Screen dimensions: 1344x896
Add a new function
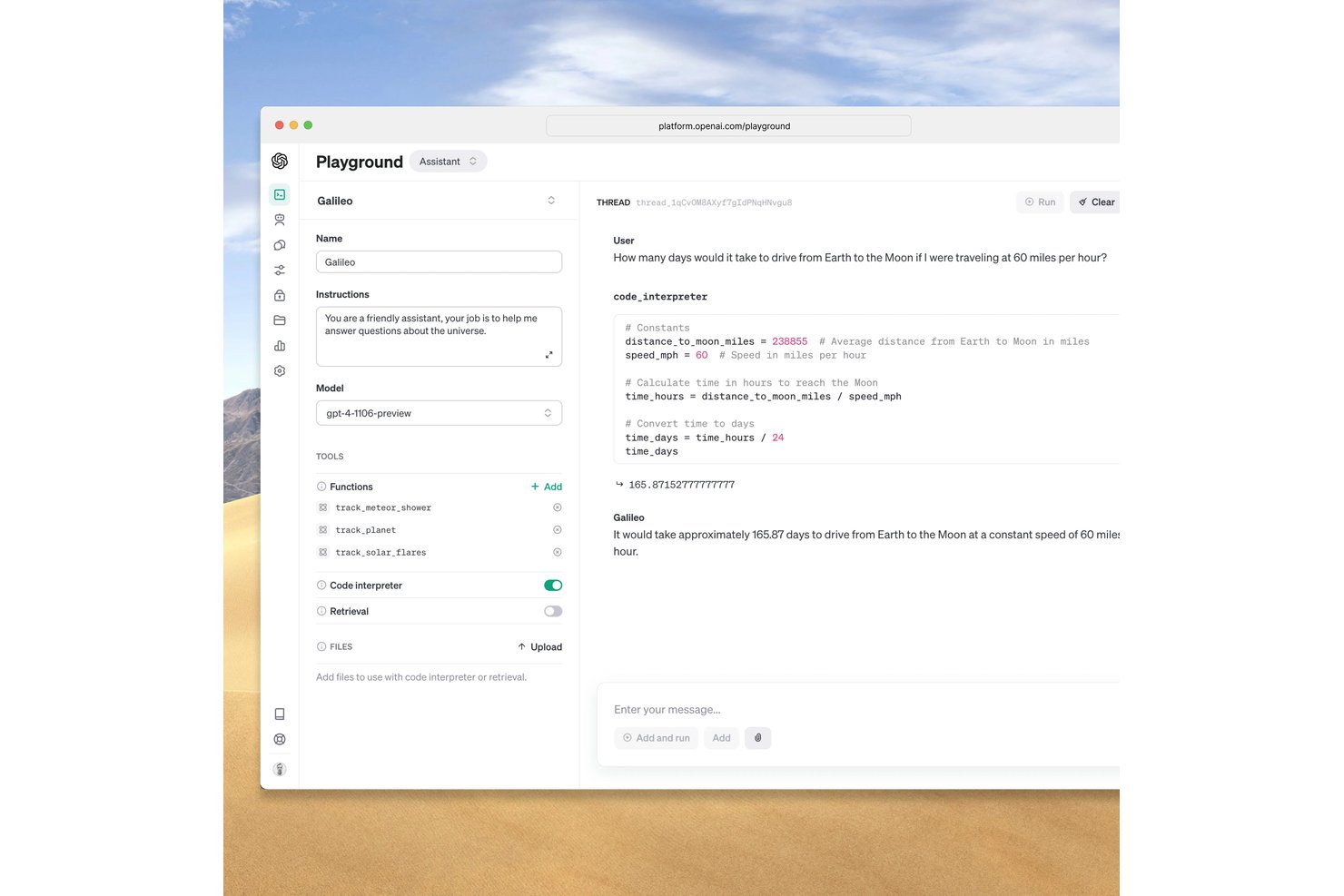547,487
